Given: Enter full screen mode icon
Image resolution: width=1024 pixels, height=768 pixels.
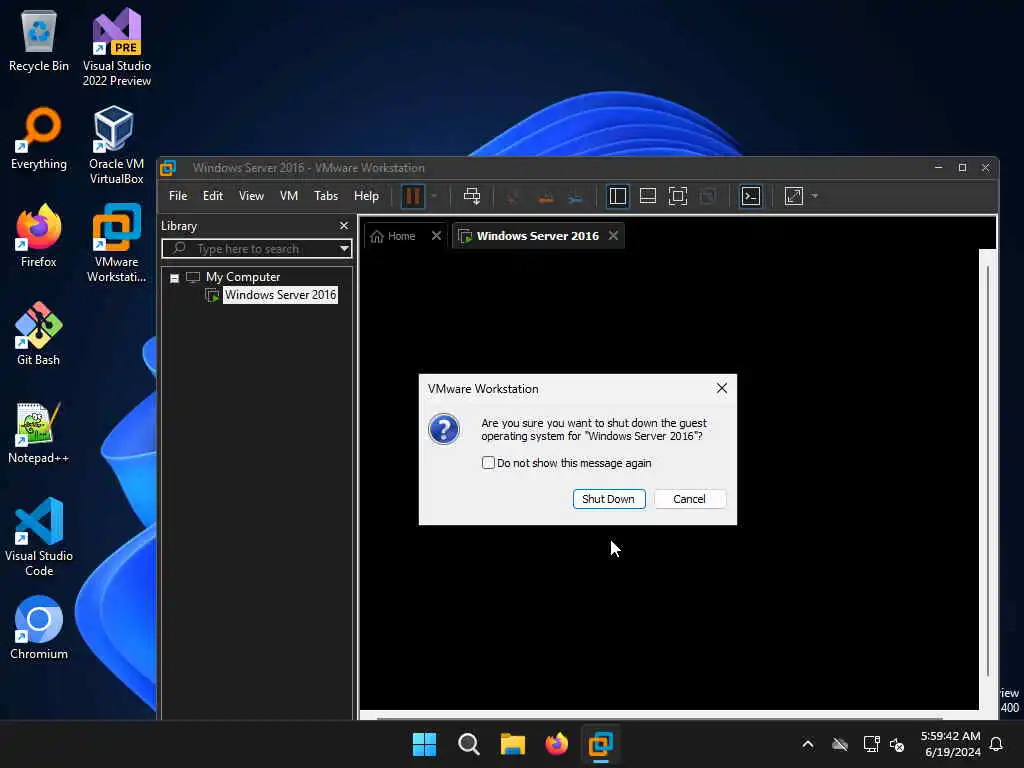Looking at the screenshot, I should 678,196.
